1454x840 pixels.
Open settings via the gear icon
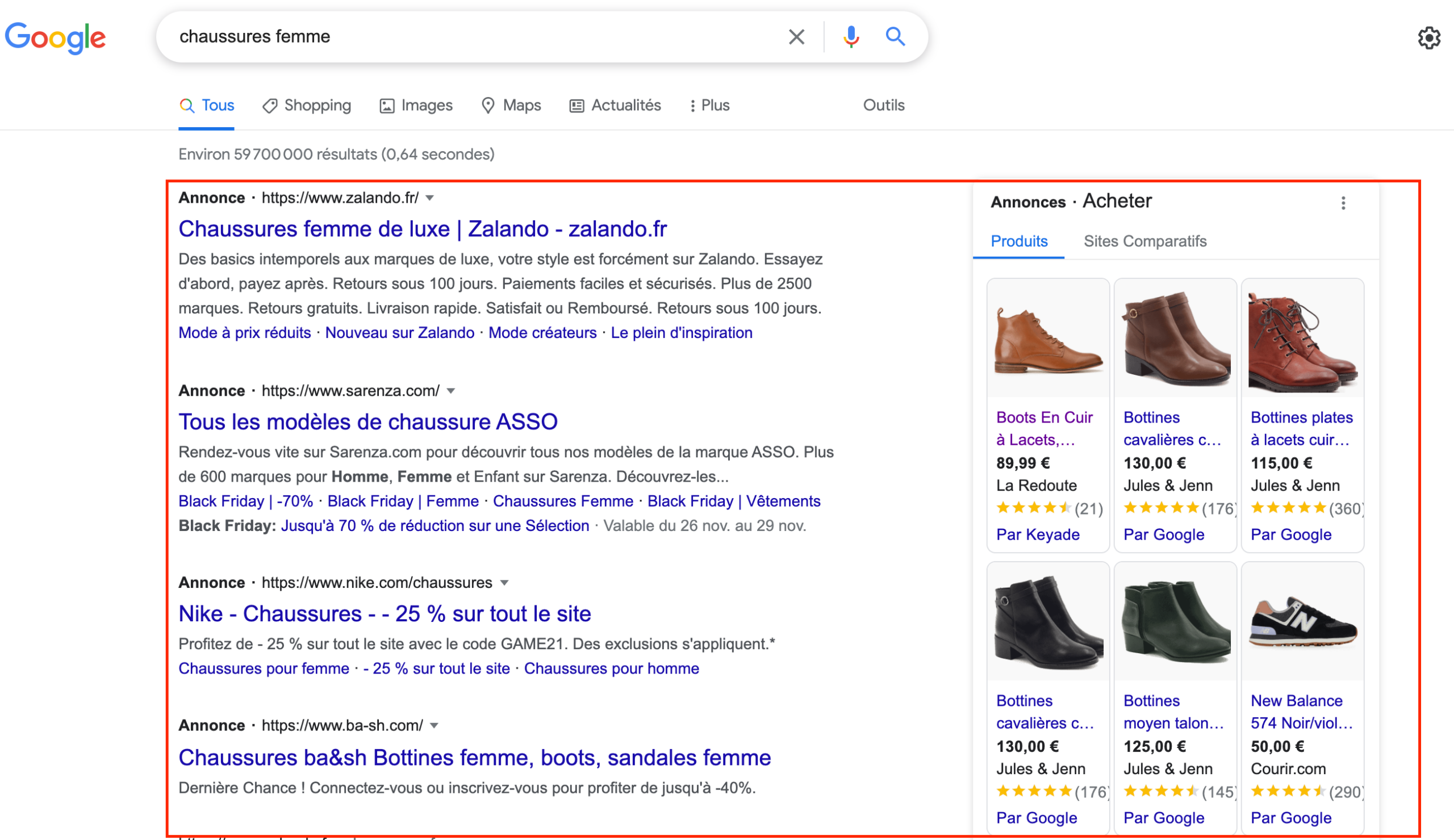point(1429,38)
